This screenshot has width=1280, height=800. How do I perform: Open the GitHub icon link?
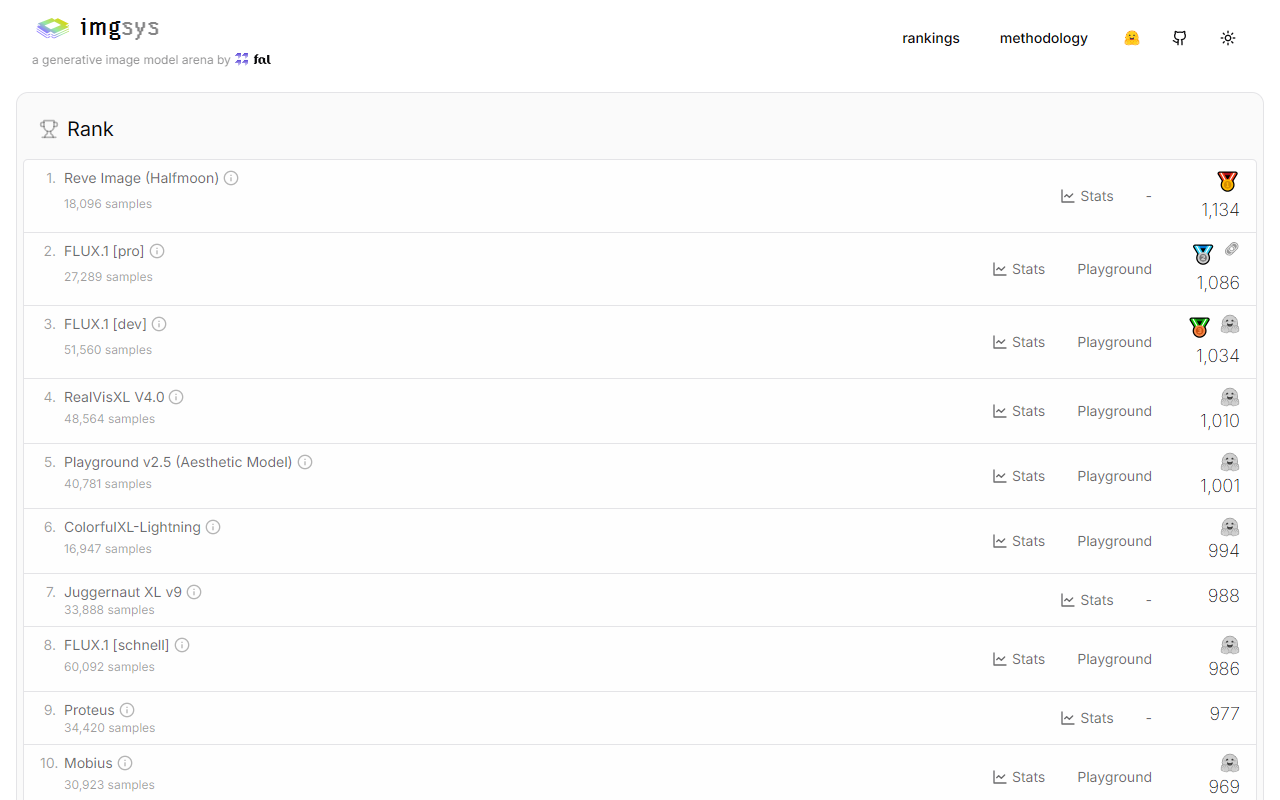1180,38
